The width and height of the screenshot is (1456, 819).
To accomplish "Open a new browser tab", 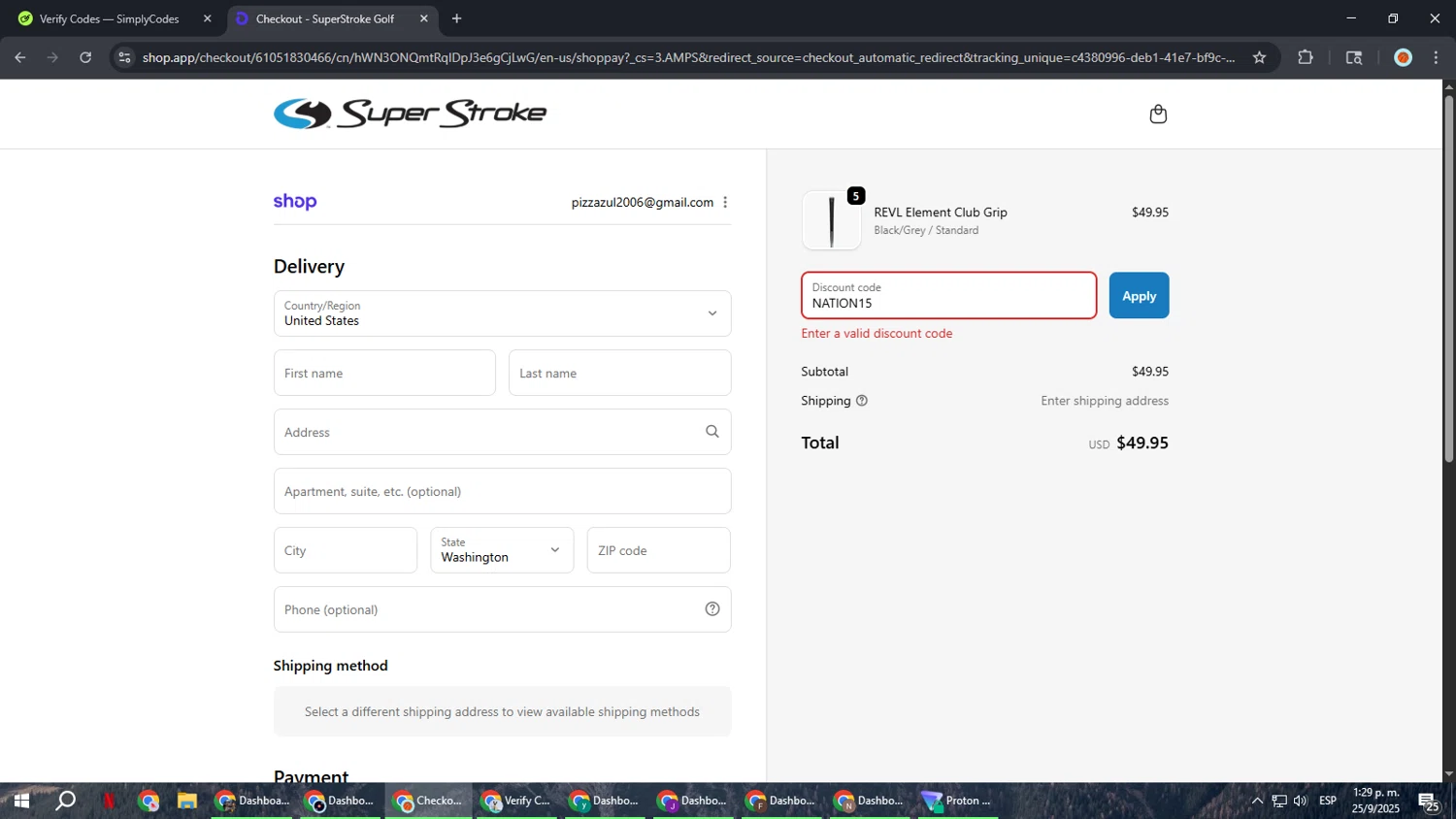I will point(457,18).
